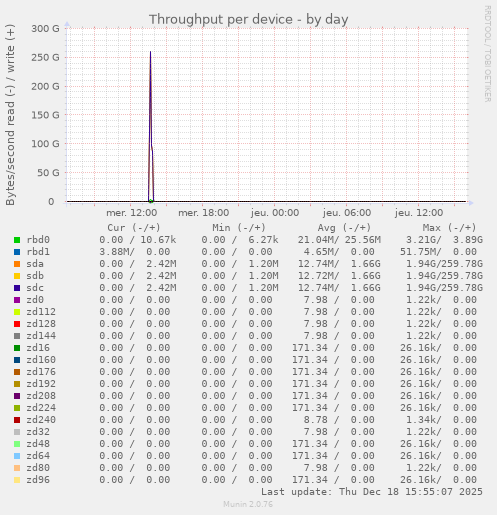Click the '150 G' y-axis label
This screenshot has height=515, width=497.
point(45,115)
